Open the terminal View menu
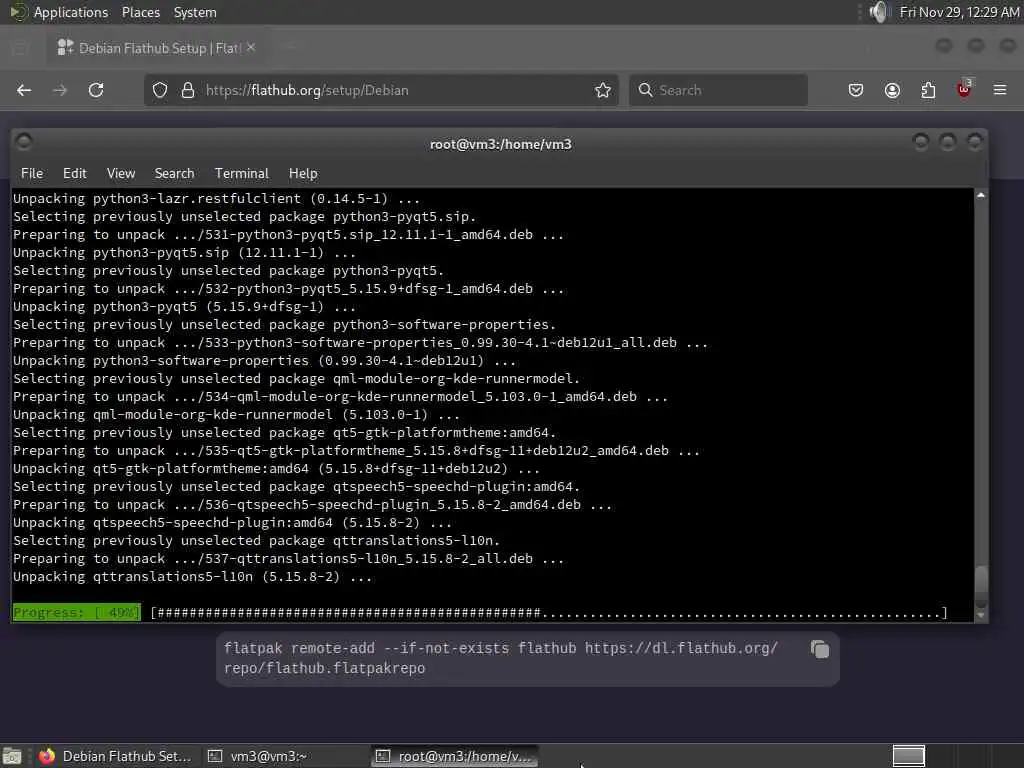 pos(121,173)
